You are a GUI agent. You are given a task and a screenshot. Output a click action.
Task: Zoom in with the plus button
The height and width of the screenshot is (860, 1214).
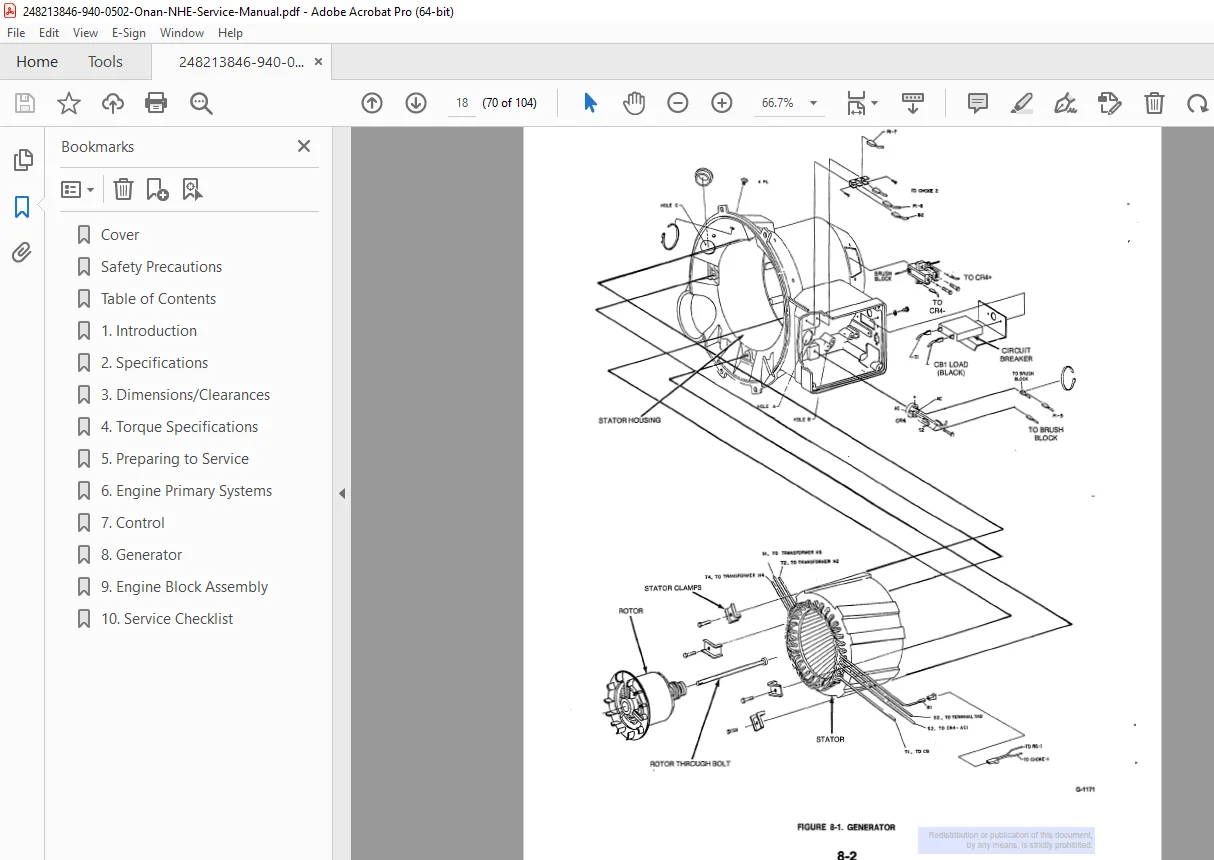(722, 103)
